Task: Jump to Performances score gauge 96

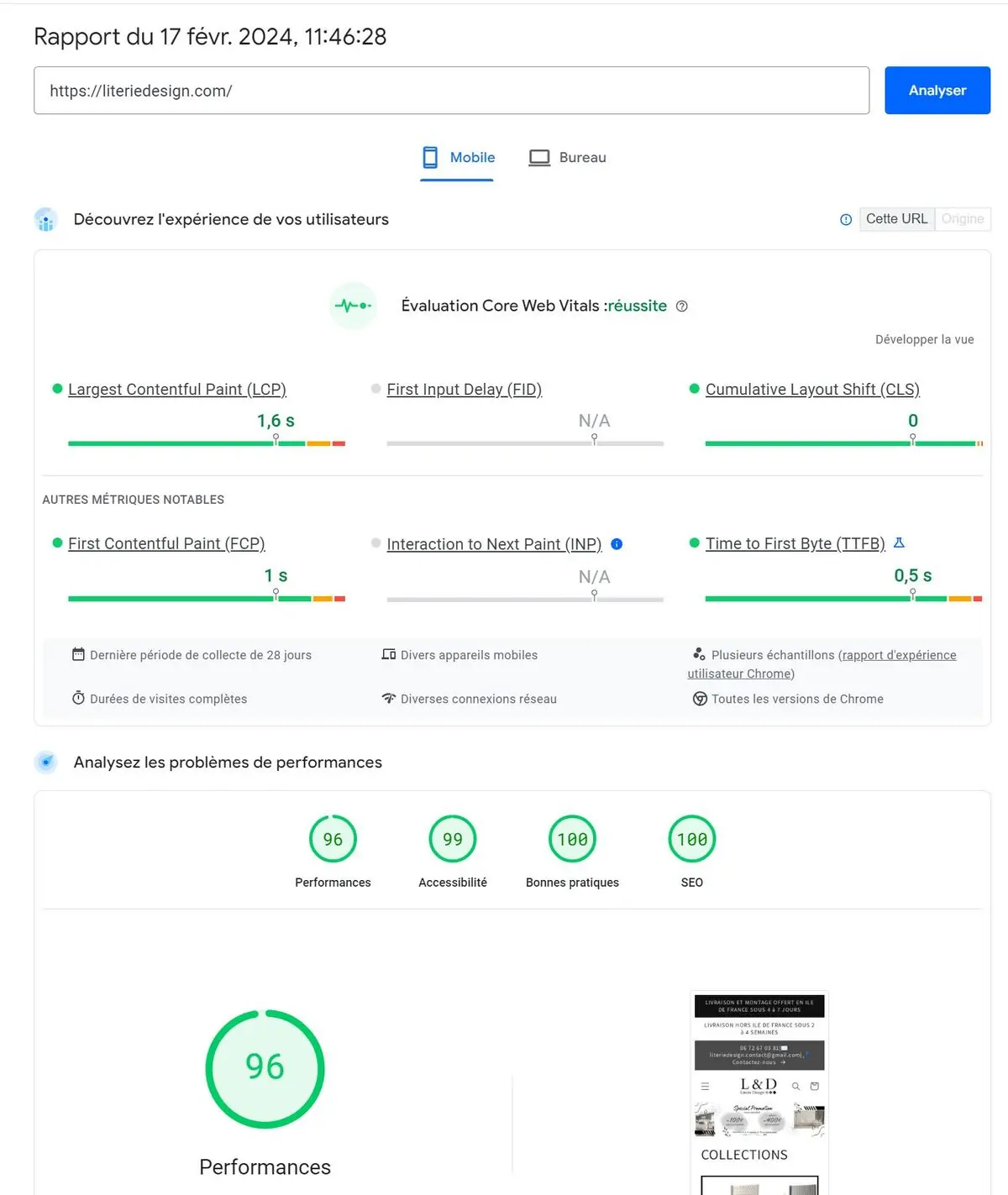Action: [333, 839]
